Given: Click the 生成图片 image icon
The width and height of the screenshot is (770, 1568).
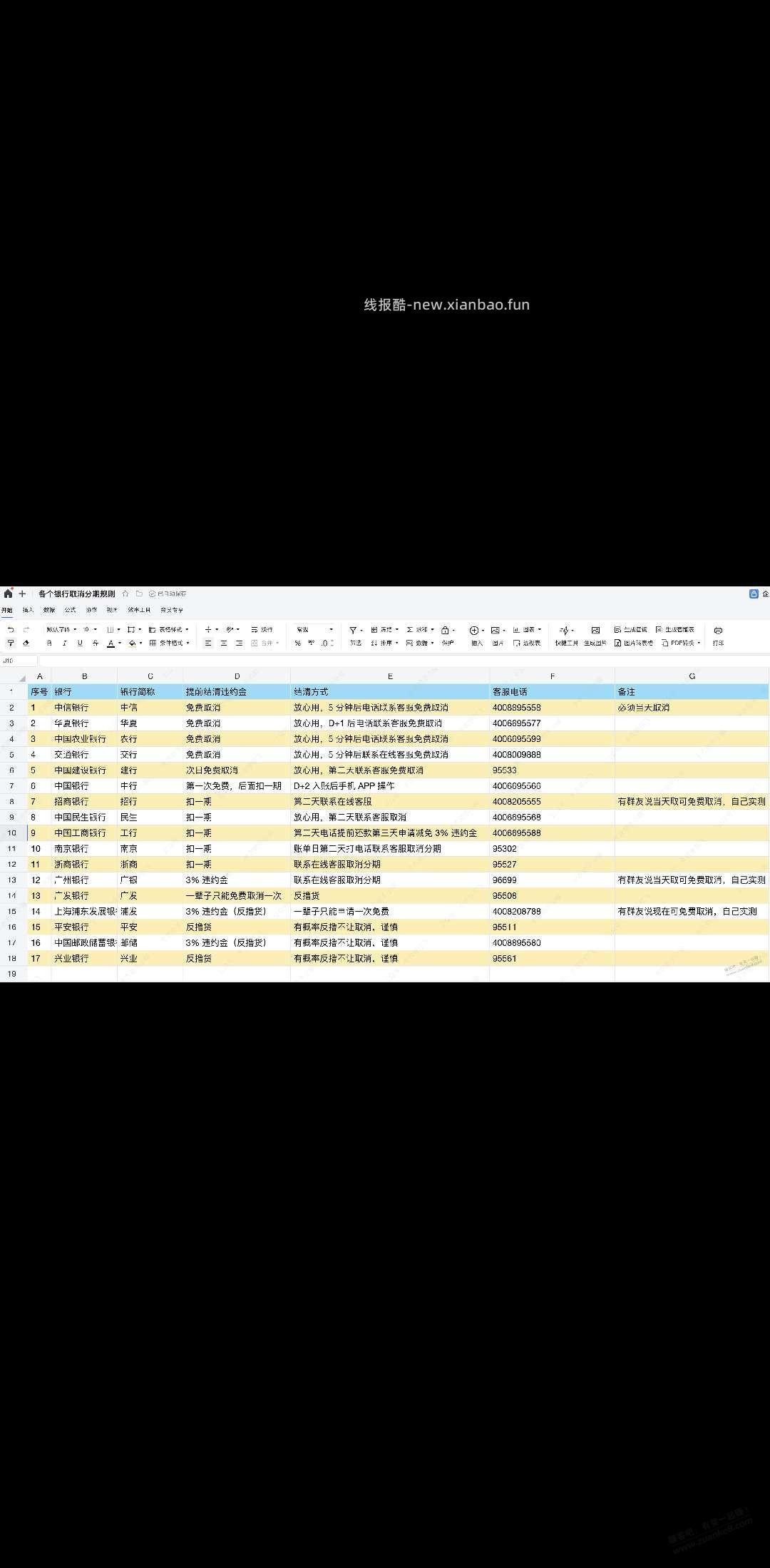Looking at the screenshot, I should click(x=596, y=631).
